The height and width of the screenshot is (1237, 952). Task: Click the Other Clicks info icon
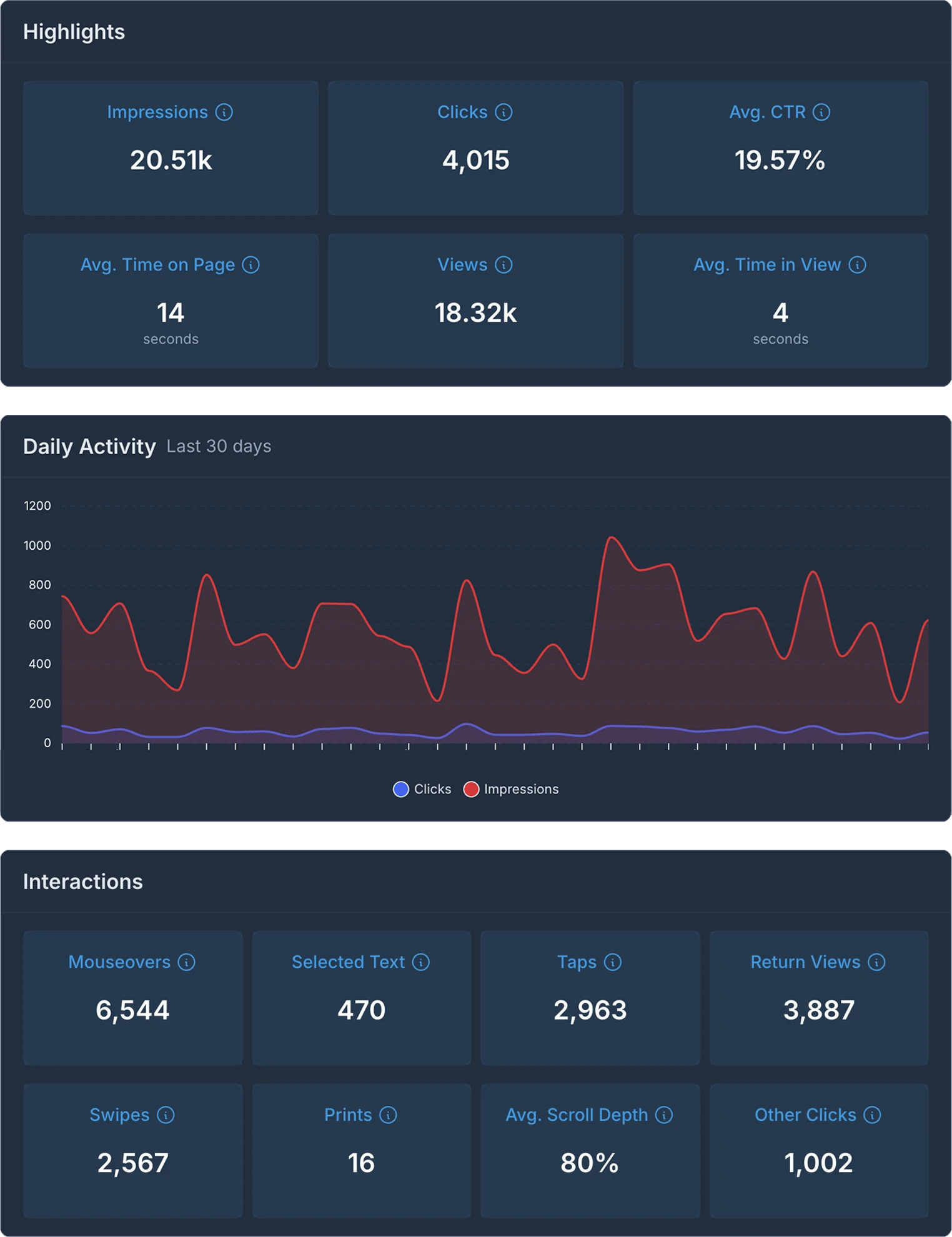(872, 1115)
